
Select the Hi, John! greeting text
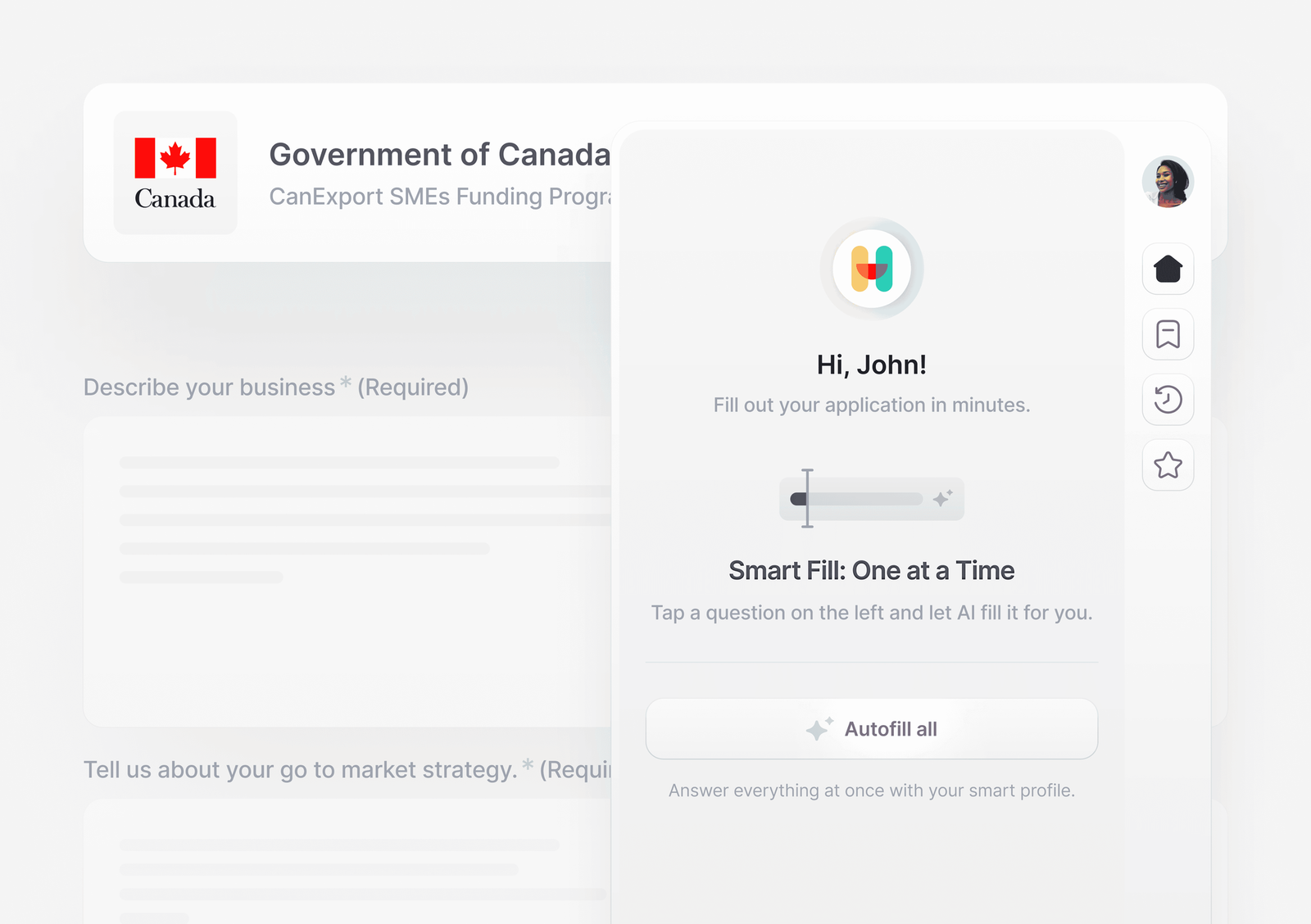click(872, 365)
